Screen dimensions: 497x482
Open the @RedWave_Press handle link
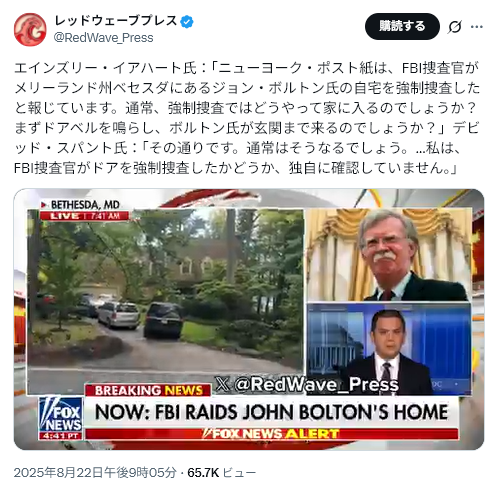click(104, 38)
